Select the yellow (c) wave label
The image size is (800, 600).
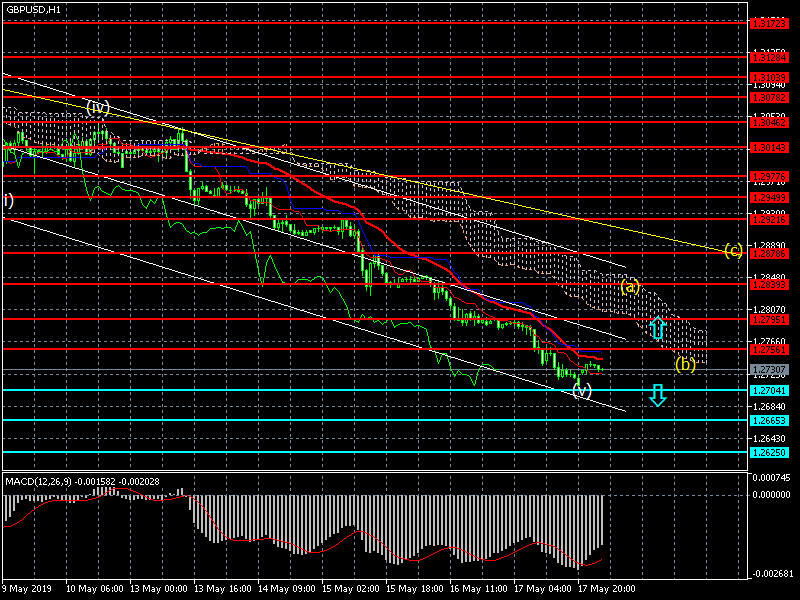click(732, 250)
